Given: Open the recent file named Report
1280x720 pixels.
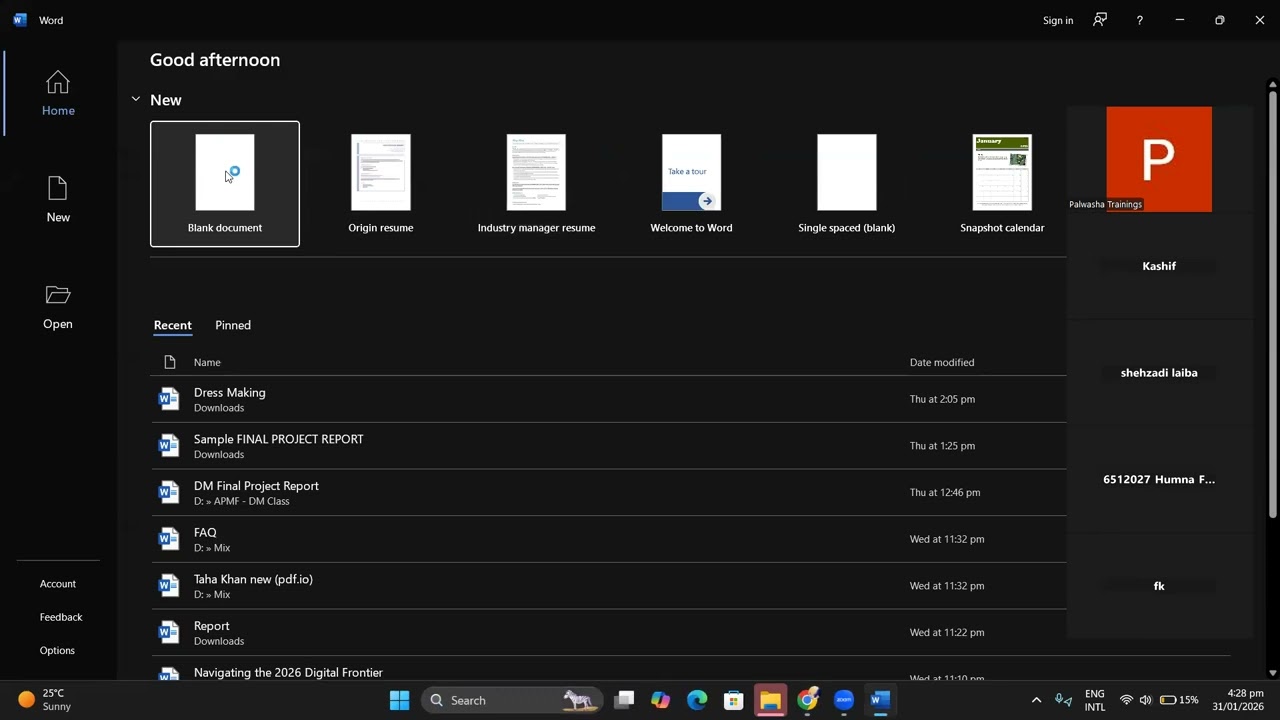Looking at the screenshot, I should pos(608,633).
